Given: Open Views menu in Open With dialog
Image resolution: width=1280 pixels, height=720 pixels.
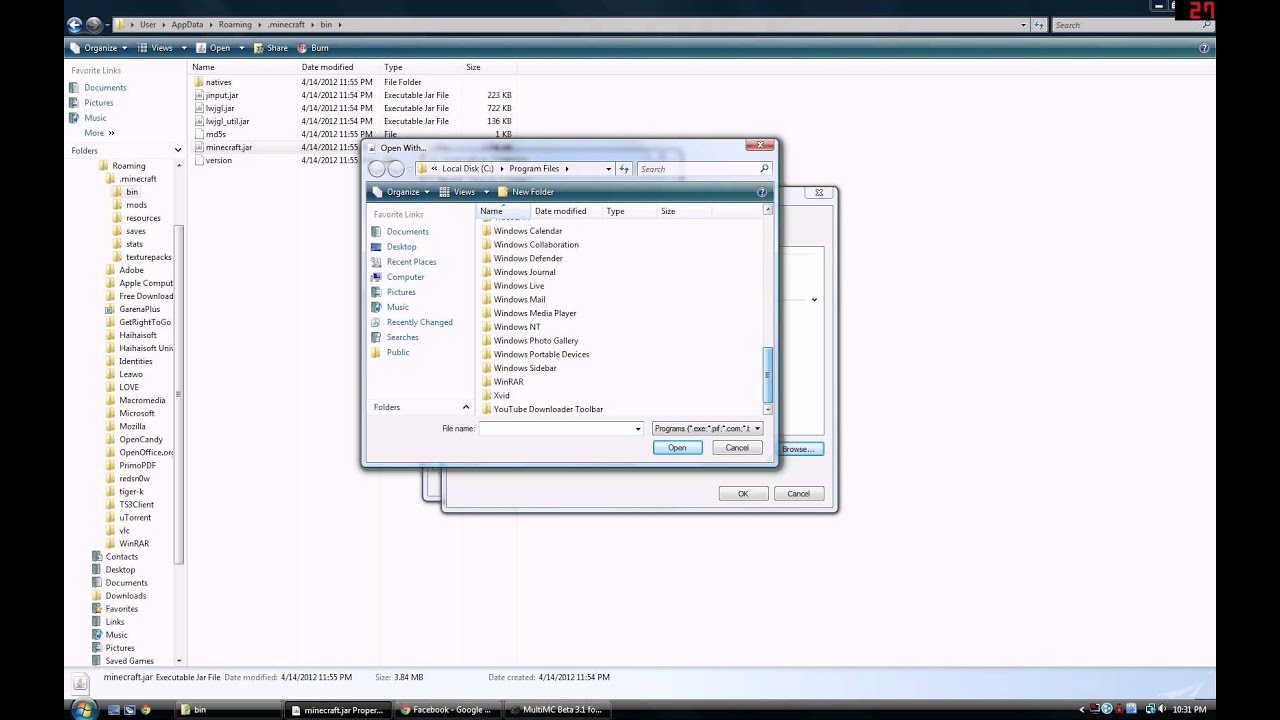Looking at the screenshot, I should (x=464, y=192).
